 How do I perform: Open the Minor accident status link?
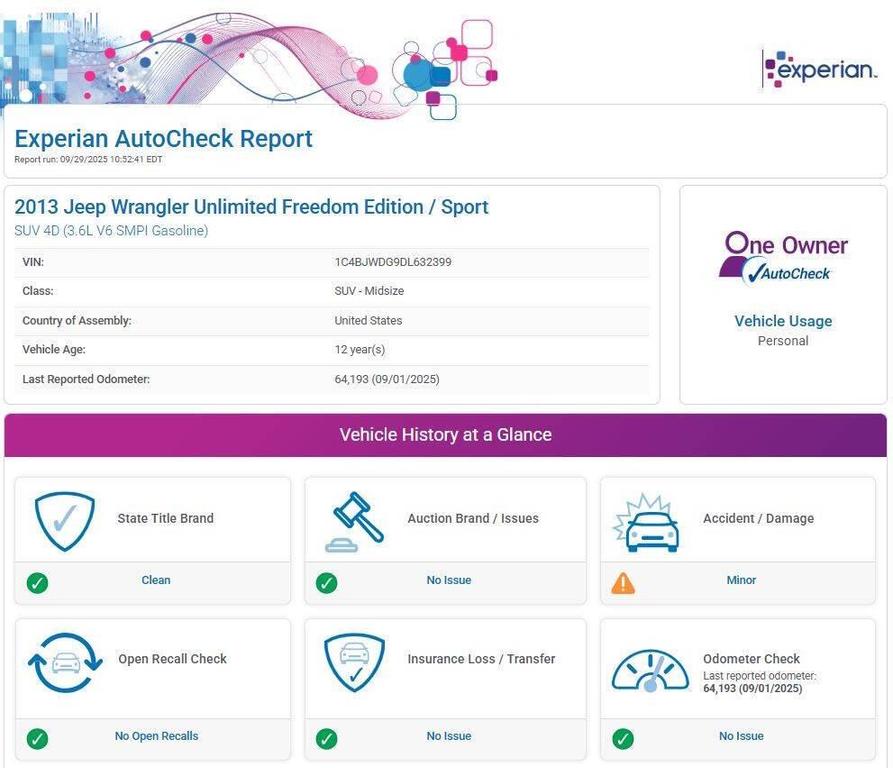click(x=741, y=580)
